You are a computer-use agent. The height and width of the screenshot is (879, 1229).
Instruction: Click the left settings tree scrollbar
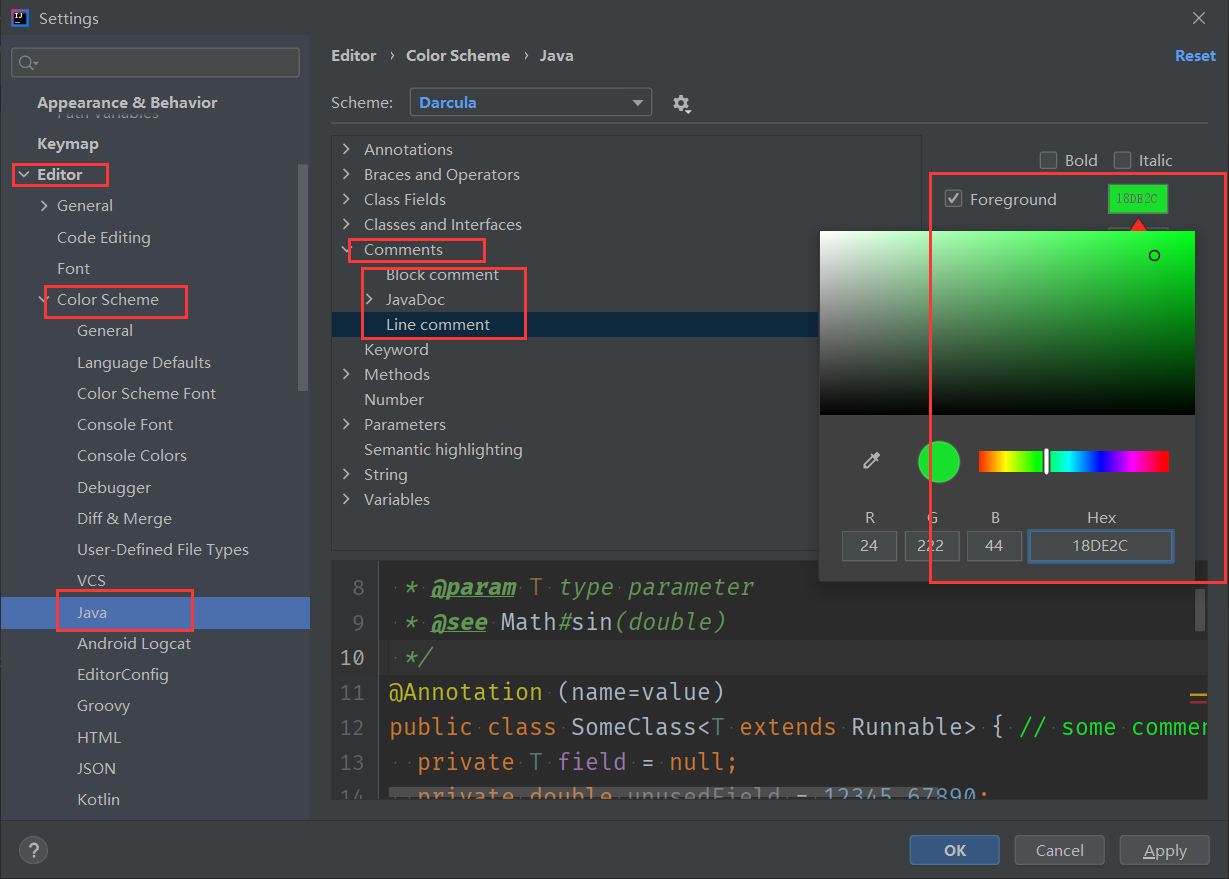(304, 277)
